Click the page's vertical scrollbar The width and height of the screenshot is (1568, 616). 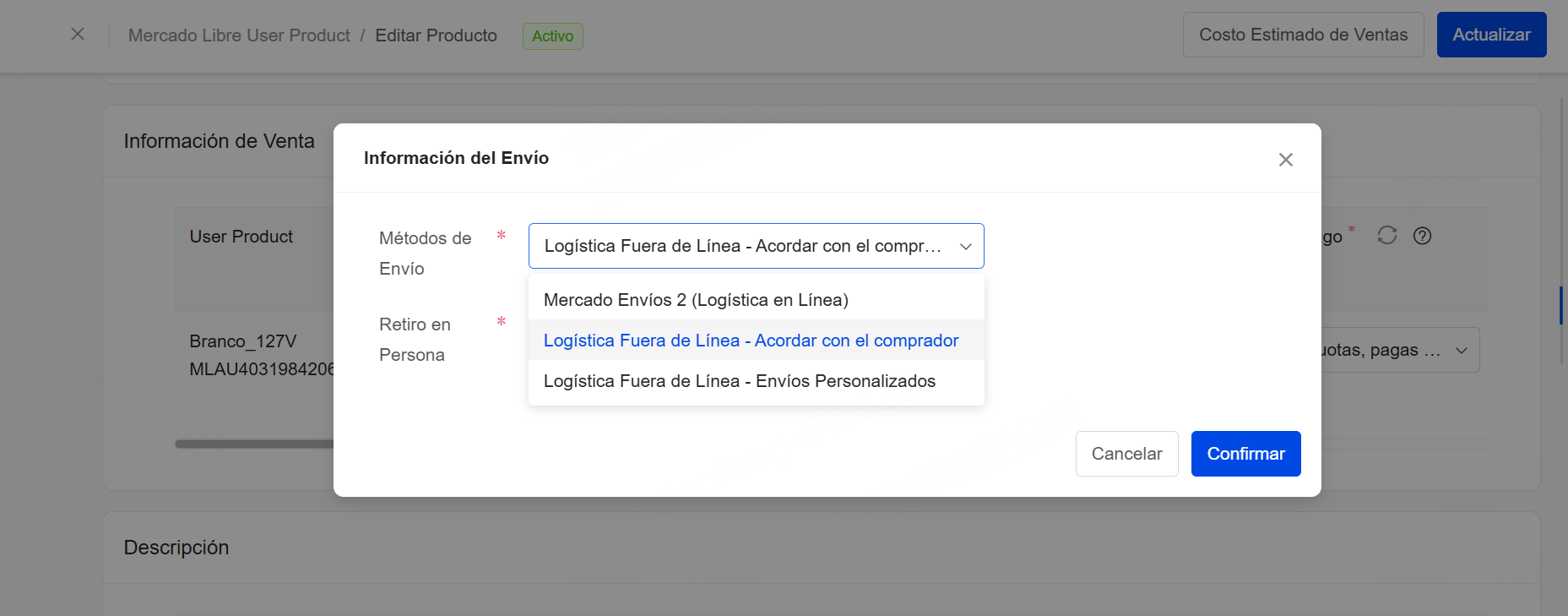point(1562,305)
